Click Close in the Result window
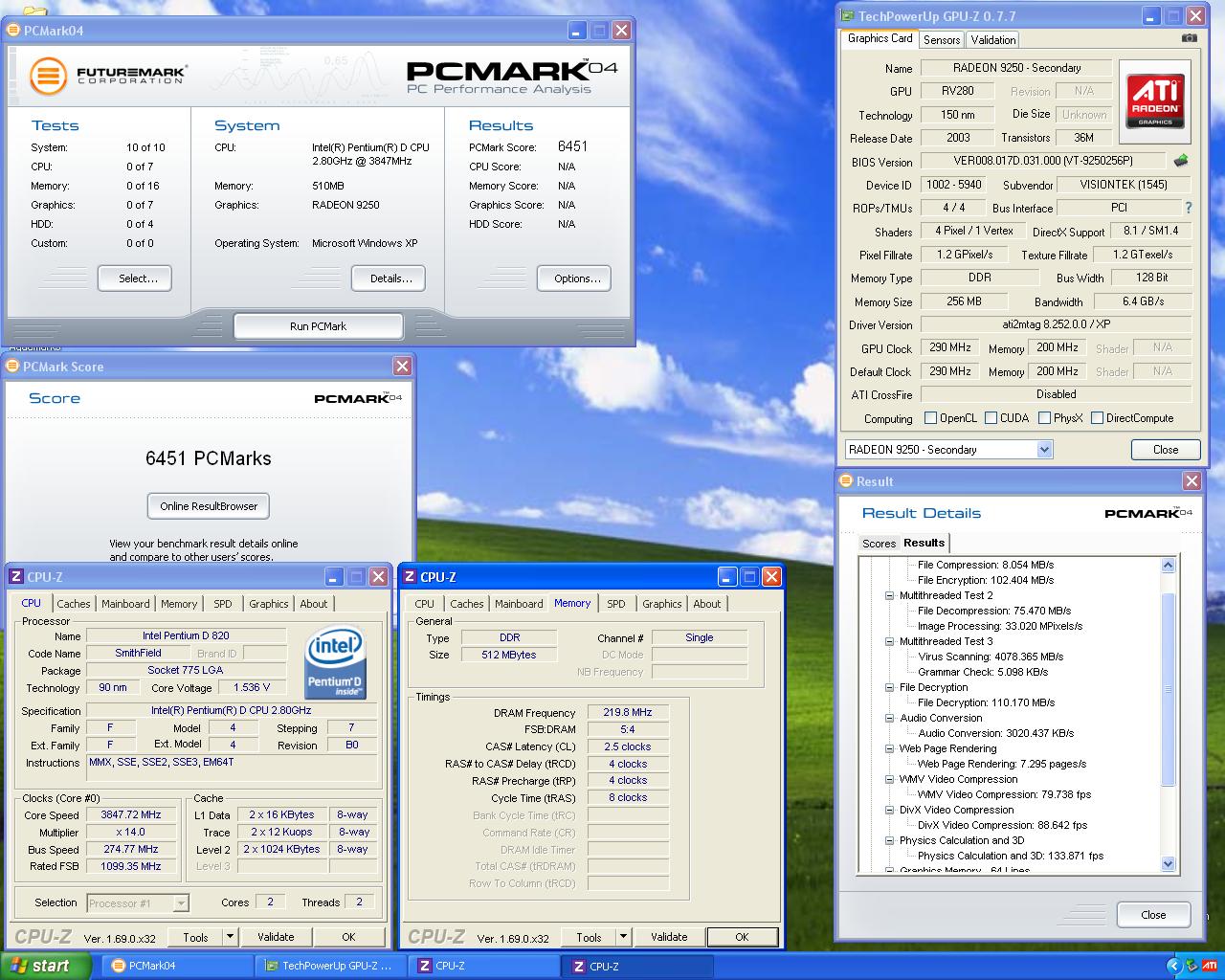1225x980 pixels. tap(1153, 914)
